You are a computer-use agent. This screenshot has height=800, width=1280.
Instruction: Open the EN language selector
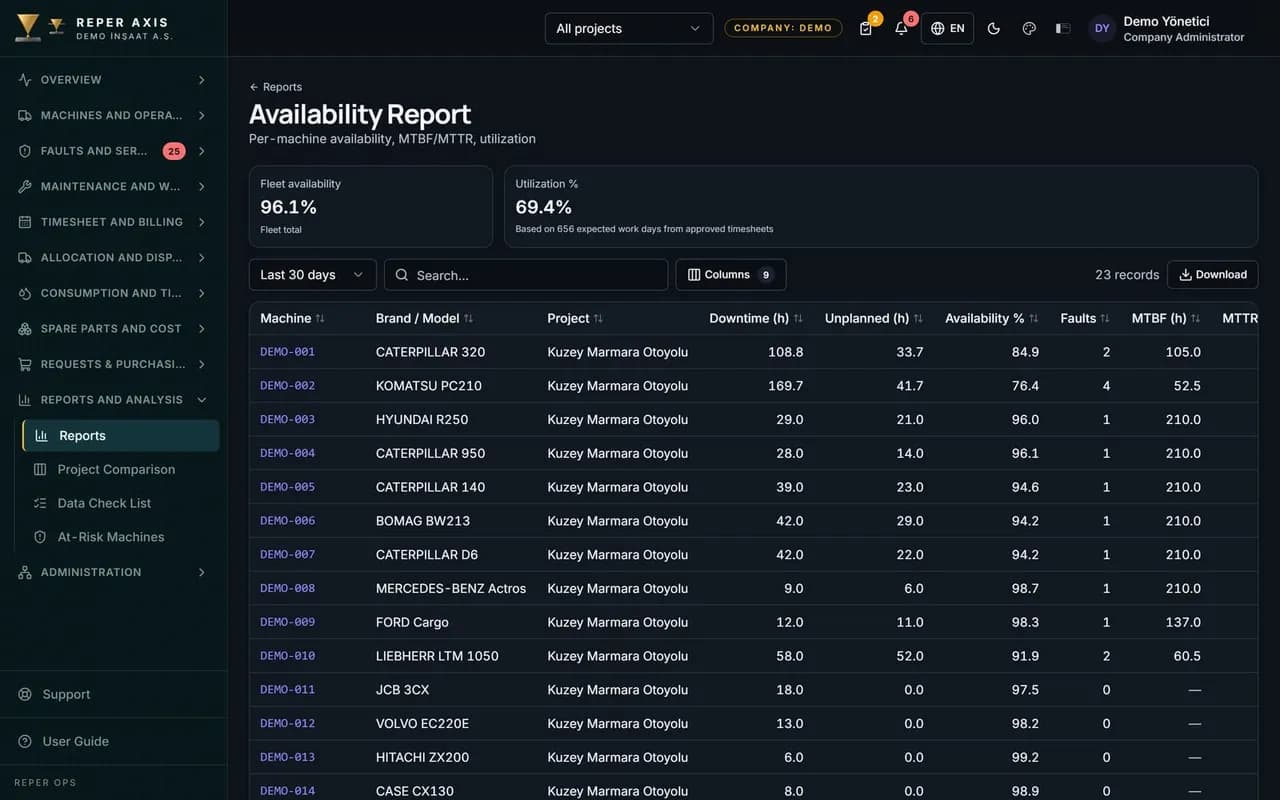click(947, 28)
